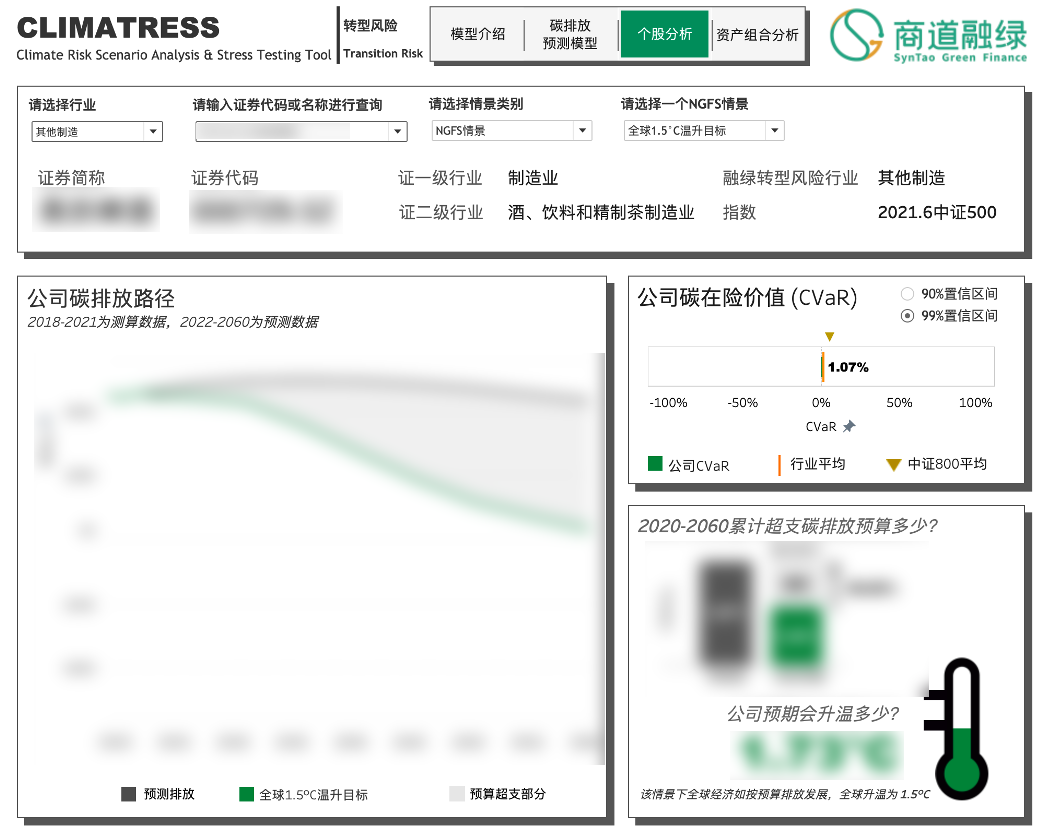Click the pin icon next to CVaR
Image resolution: width=1045 pixels, height=833 pixels.
click(849, 427)
